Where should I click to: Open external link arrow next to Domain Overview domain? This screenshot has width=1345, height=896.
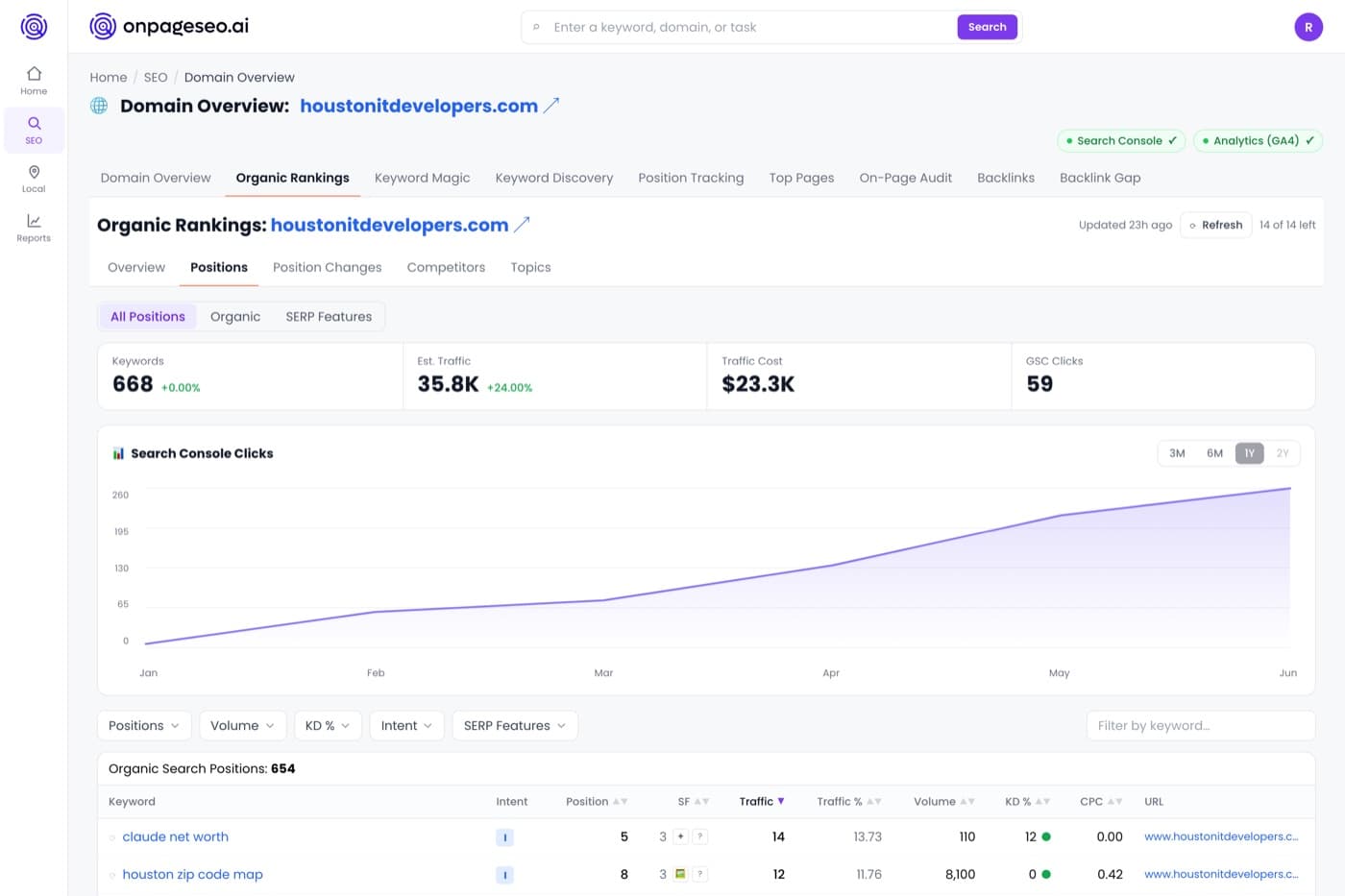(551, 106)
